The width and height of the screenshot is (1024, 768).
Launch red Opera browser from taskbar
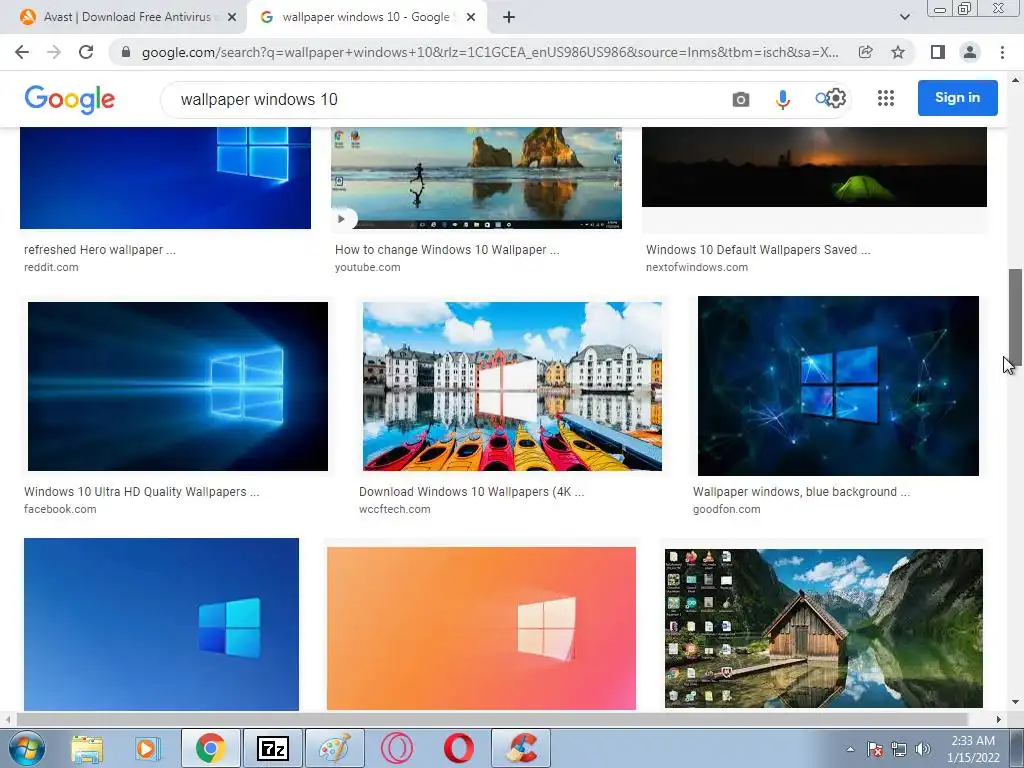point(458,748)
